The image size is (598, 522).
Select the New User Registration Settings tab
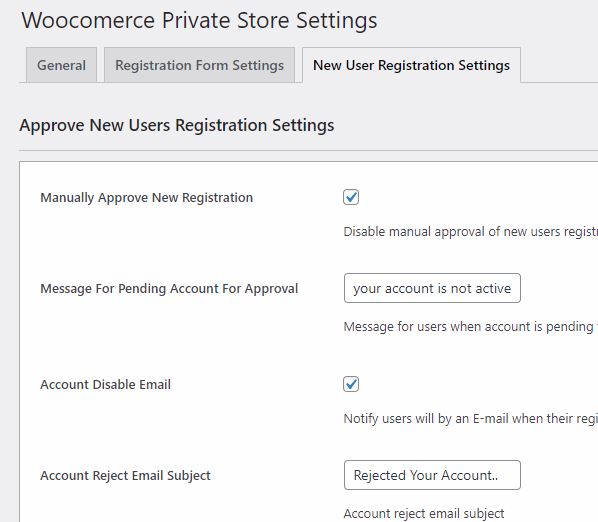pyautogui.click(x=412, y=65)
